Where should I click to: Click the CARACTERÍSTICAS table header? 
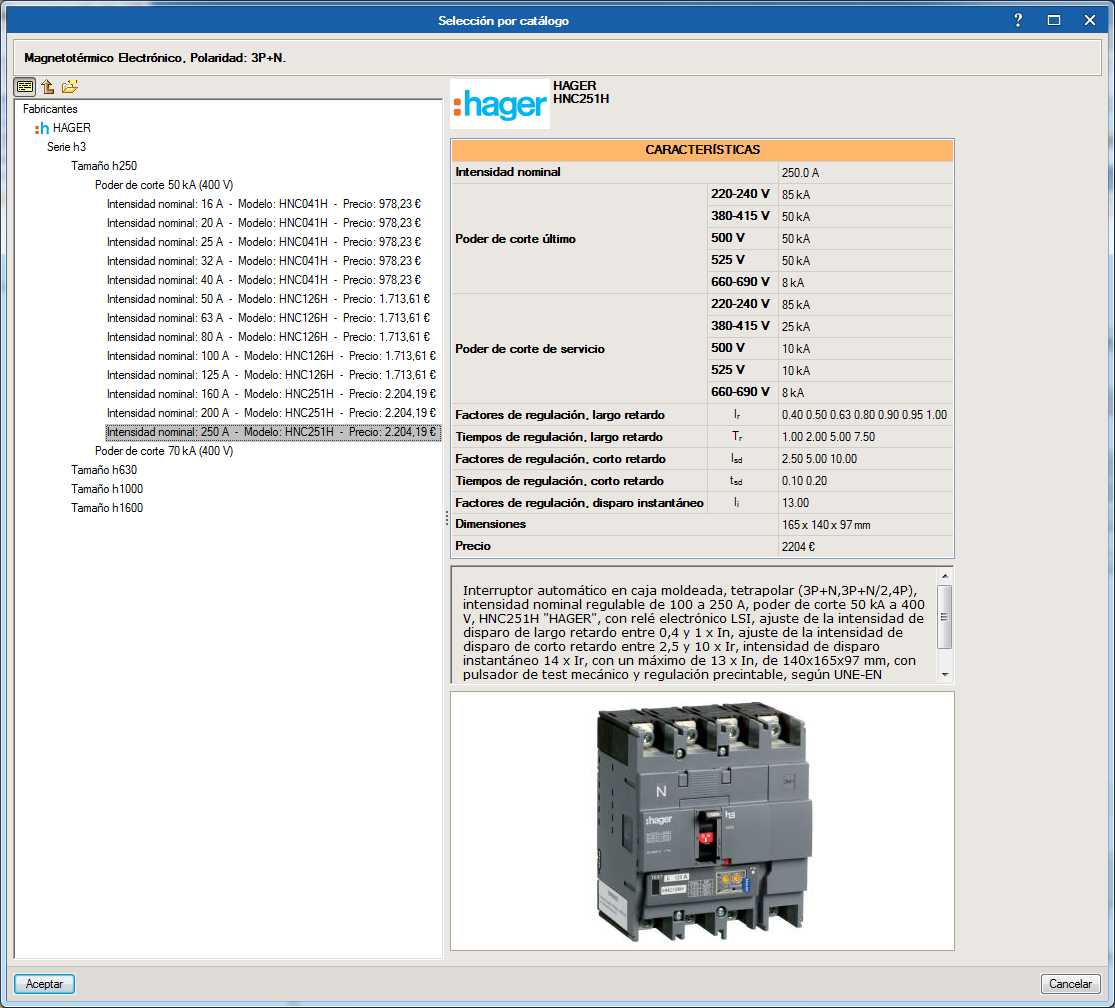click(703, 150)
